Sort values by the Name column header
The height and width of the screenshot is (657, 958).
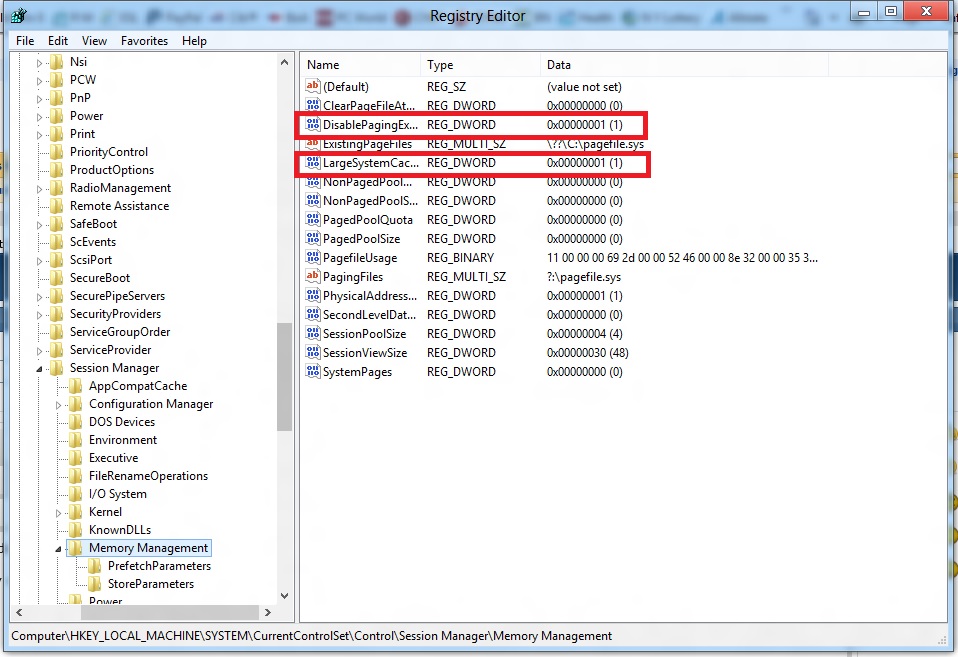(x=360, y=65)
